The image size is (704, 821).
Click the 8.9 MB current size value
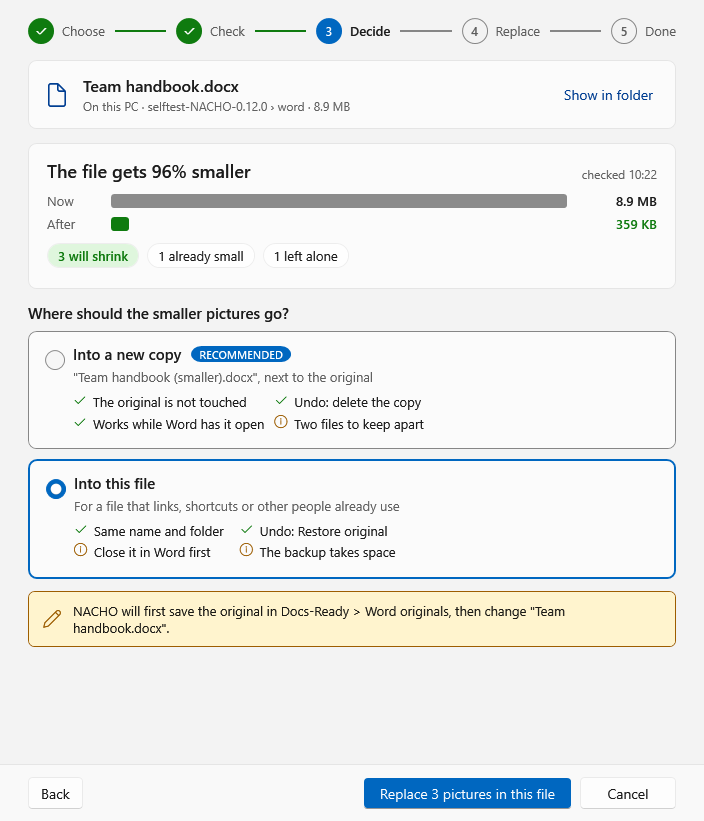click(636, 202)
